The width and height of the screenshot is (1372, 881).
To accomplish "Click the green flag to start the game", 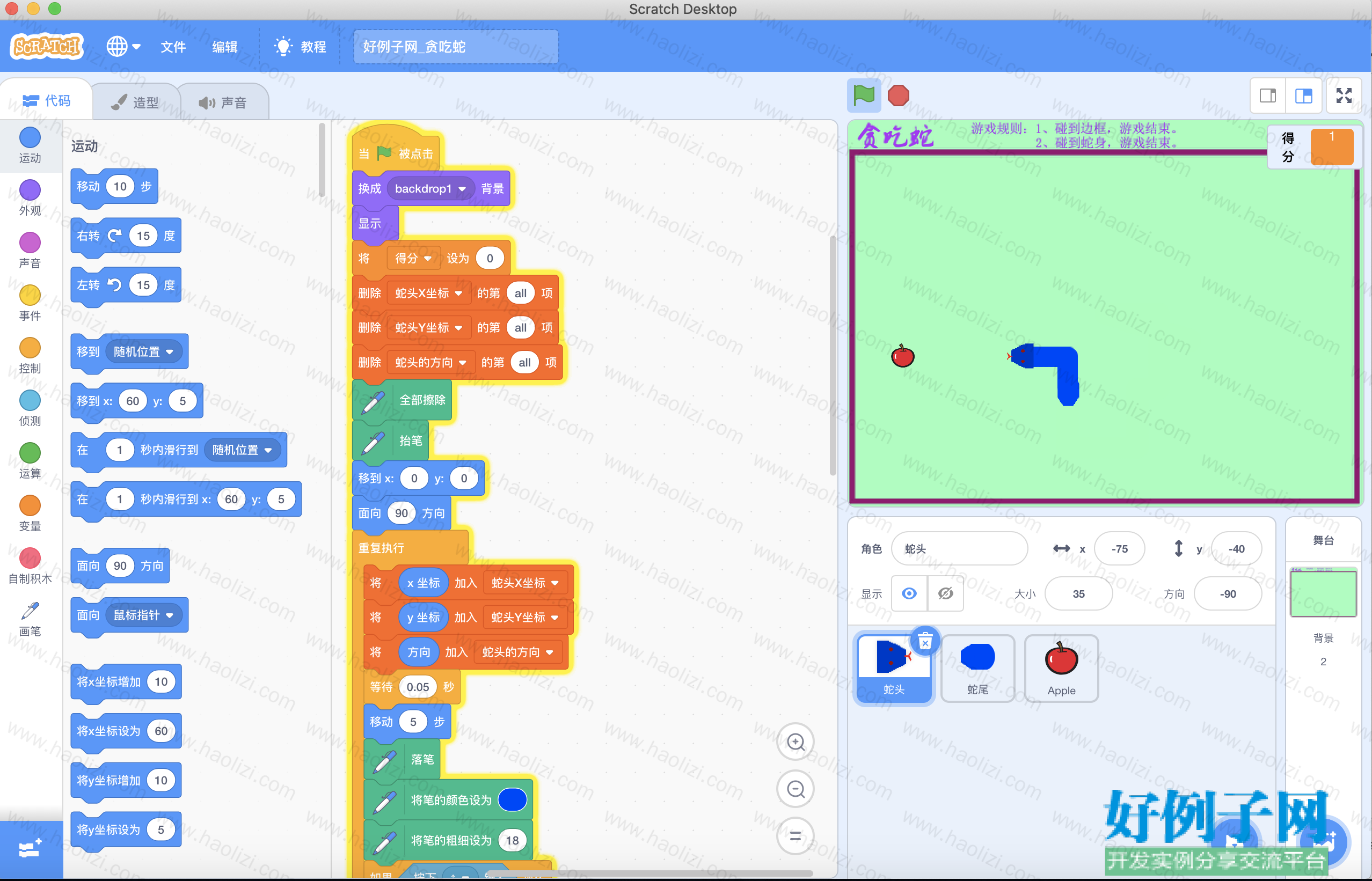I will 863,95.
